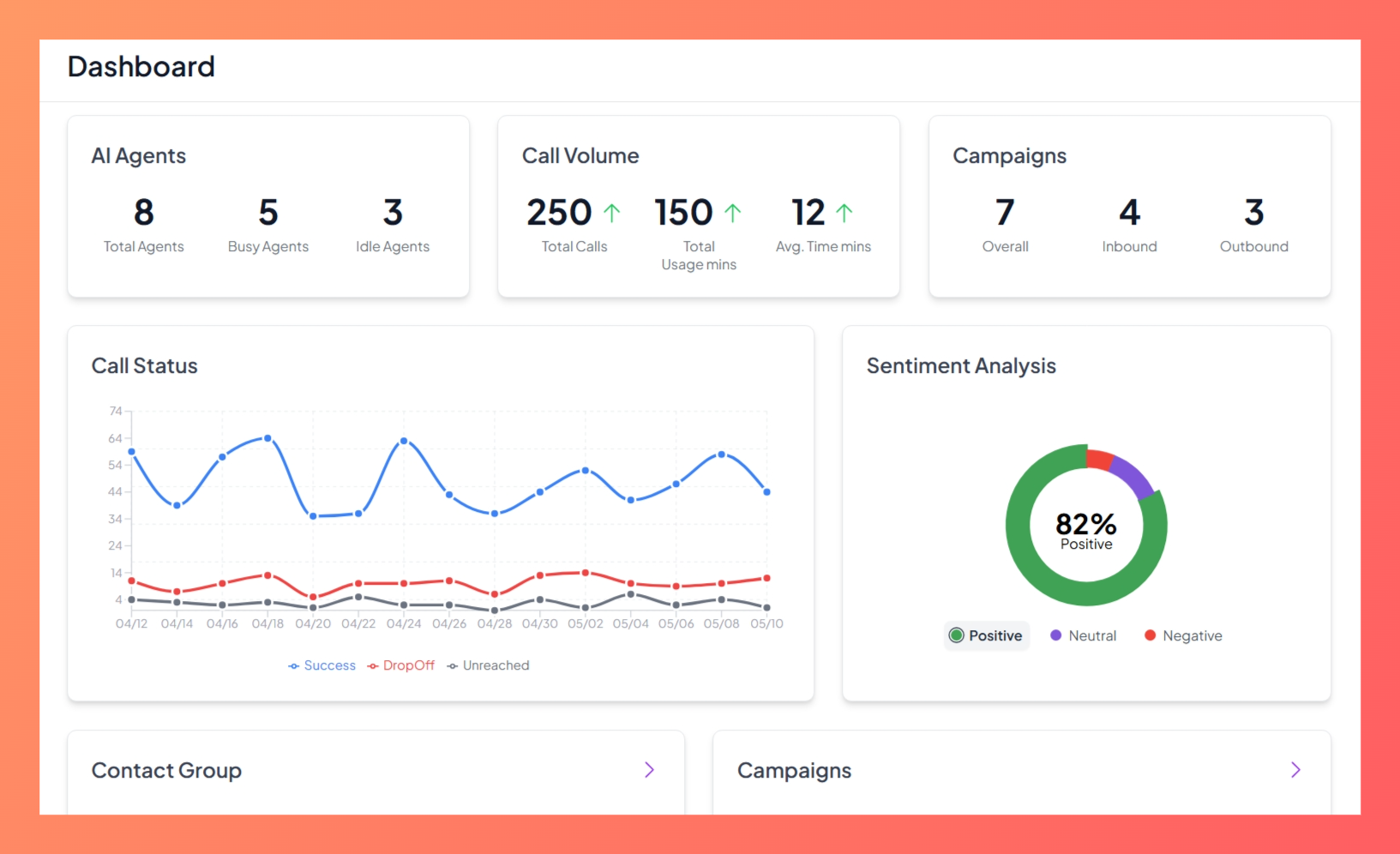Select the Success peak point at 04/24

(404, 441)
